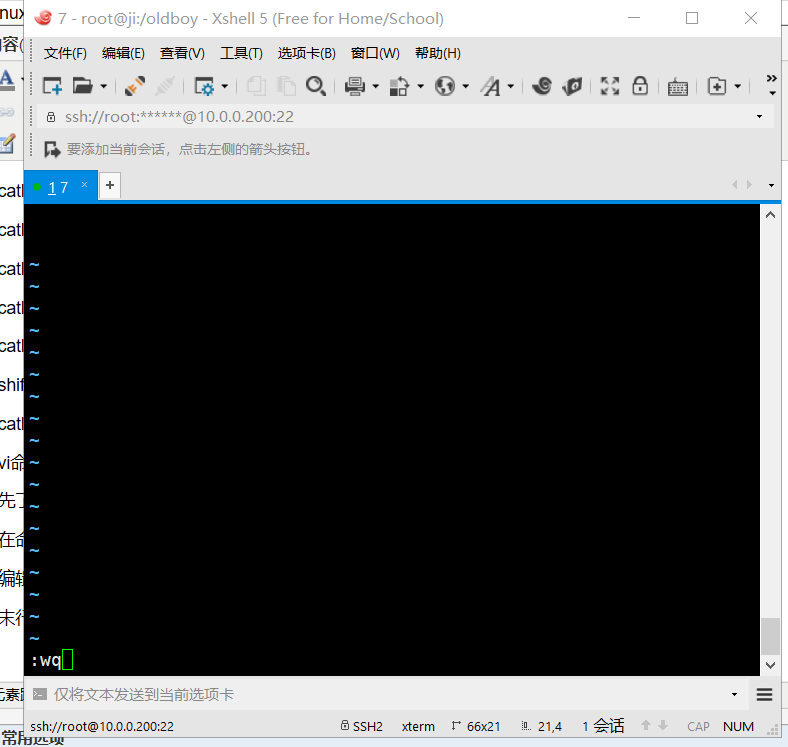Click the CAP indicator in status bar

click(698, 726)
